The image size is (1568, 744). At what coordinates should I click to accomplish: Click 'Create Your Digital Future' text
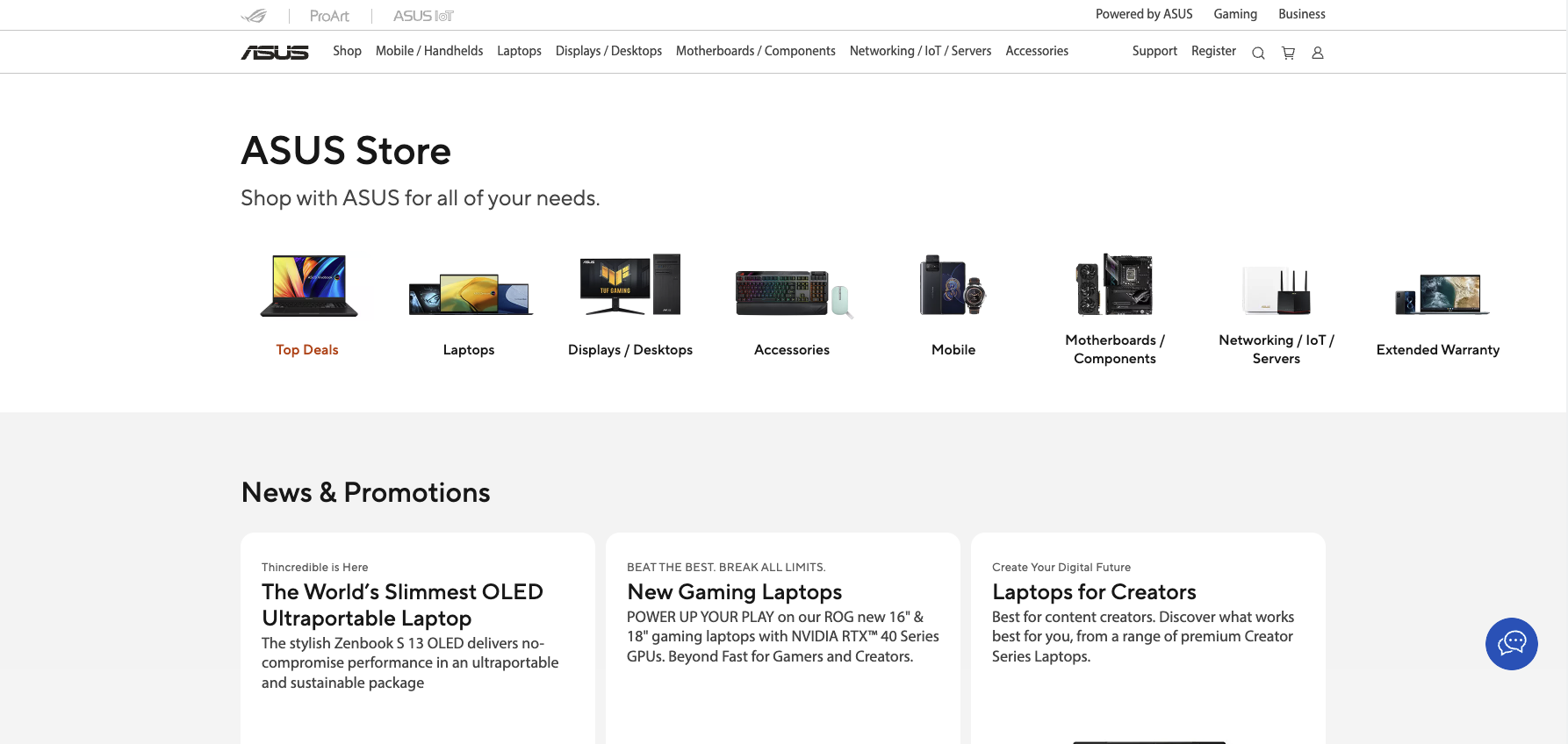pos(1061,568)
